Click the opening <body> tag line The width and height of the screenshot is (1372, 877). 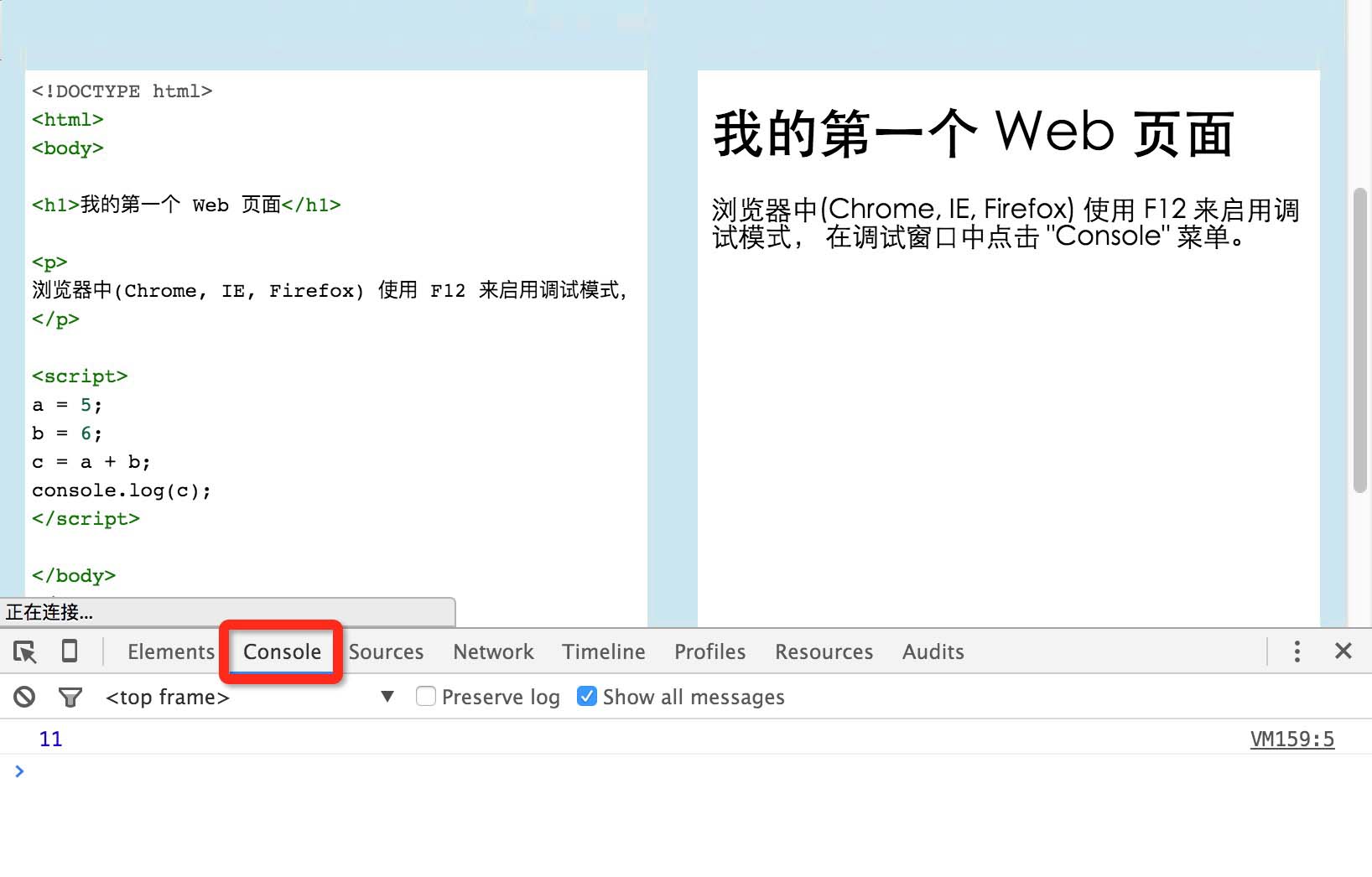68,148
